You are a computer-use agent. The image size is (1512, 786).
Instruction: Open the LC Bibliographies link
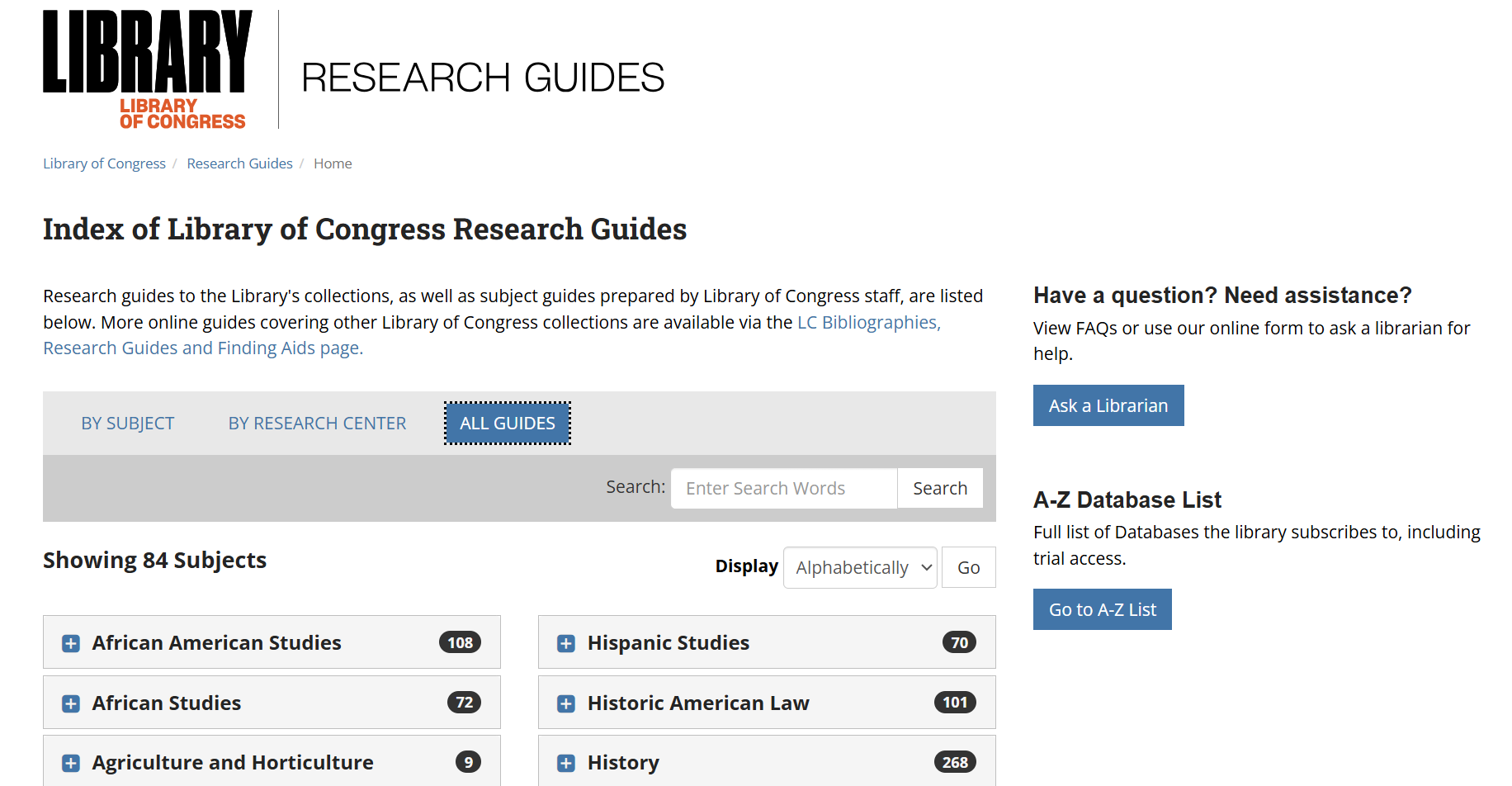coord(867,323)
